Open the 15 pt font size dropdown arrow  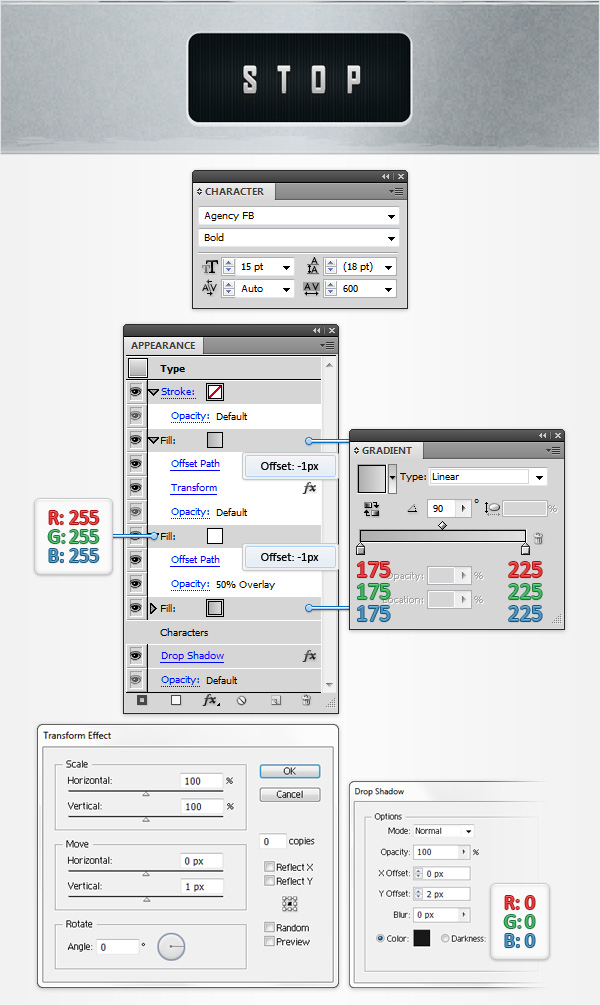point(287,267)
